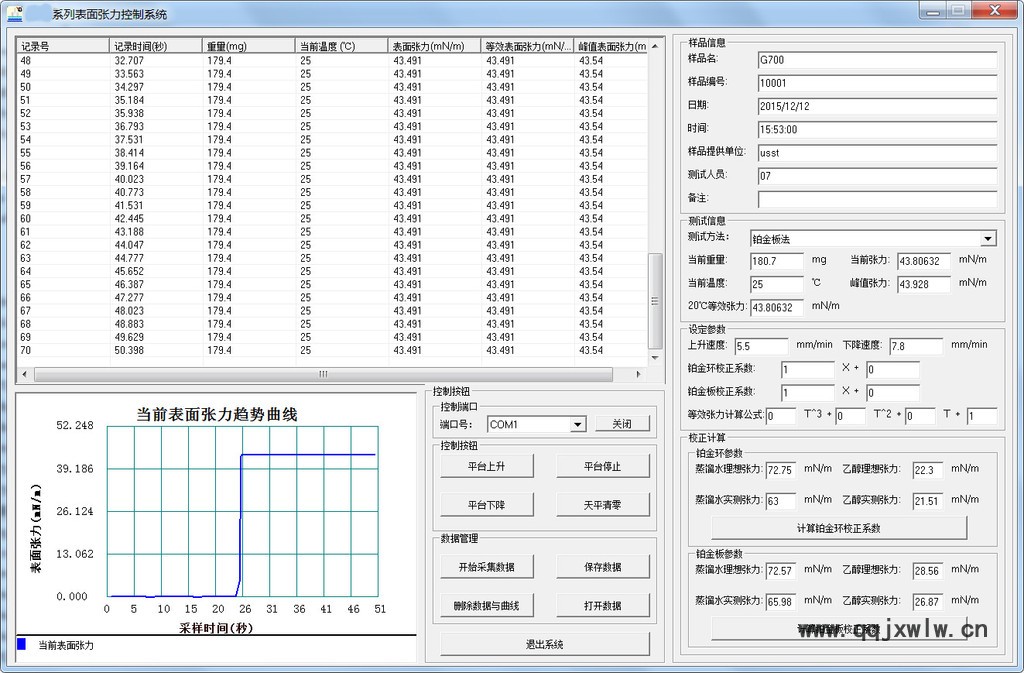Click the 日期 field showing 2015/12/12
This screenshot has height=673, width=1024.
coord(877,106)
